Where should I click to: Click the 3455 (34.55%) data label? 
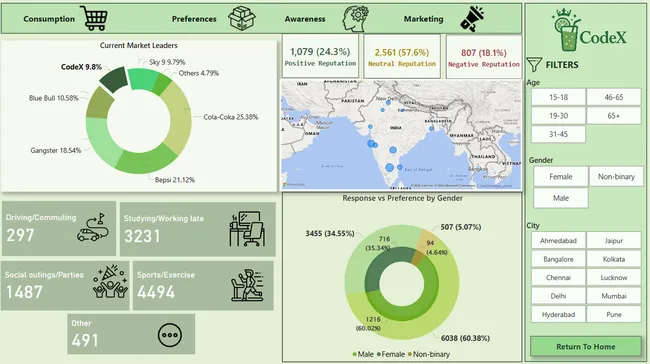[x=330, y=233]
